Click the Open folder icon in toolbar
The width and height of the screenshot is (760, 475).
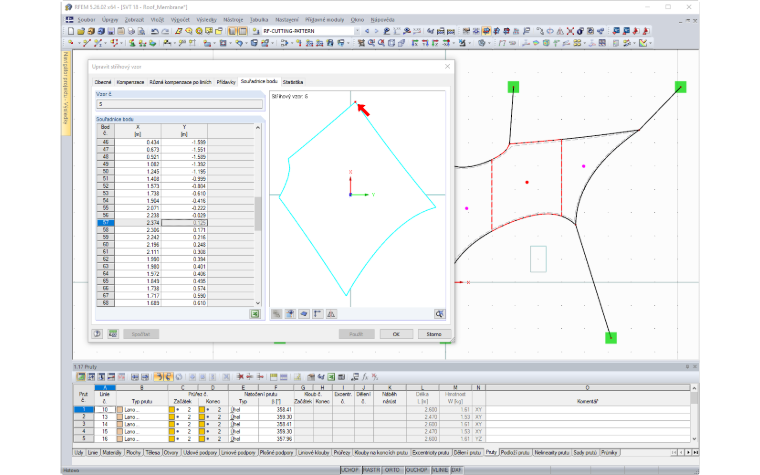pyautogui.click(x=81, y=31)
